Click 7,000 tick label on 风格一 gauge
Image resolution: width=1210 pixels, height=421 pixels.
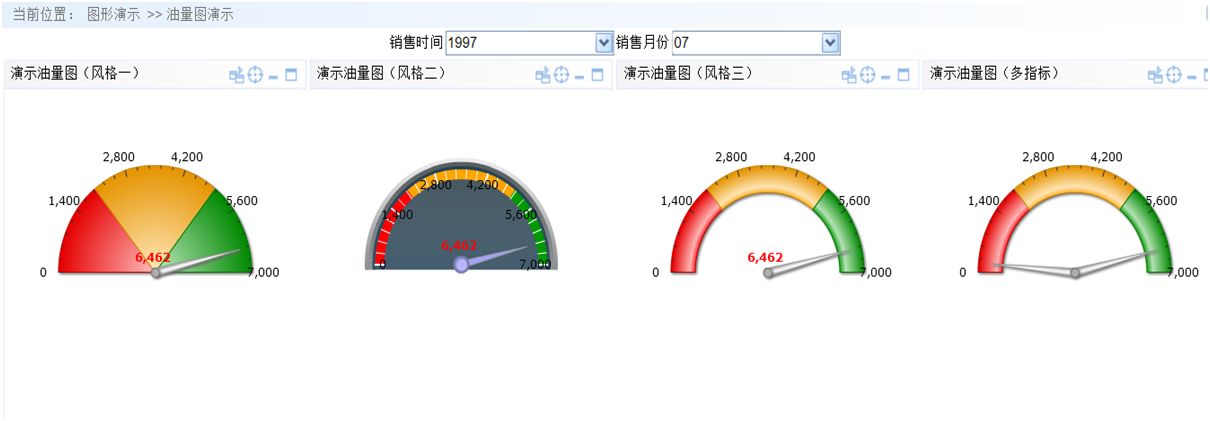click(x=263, y=272)
